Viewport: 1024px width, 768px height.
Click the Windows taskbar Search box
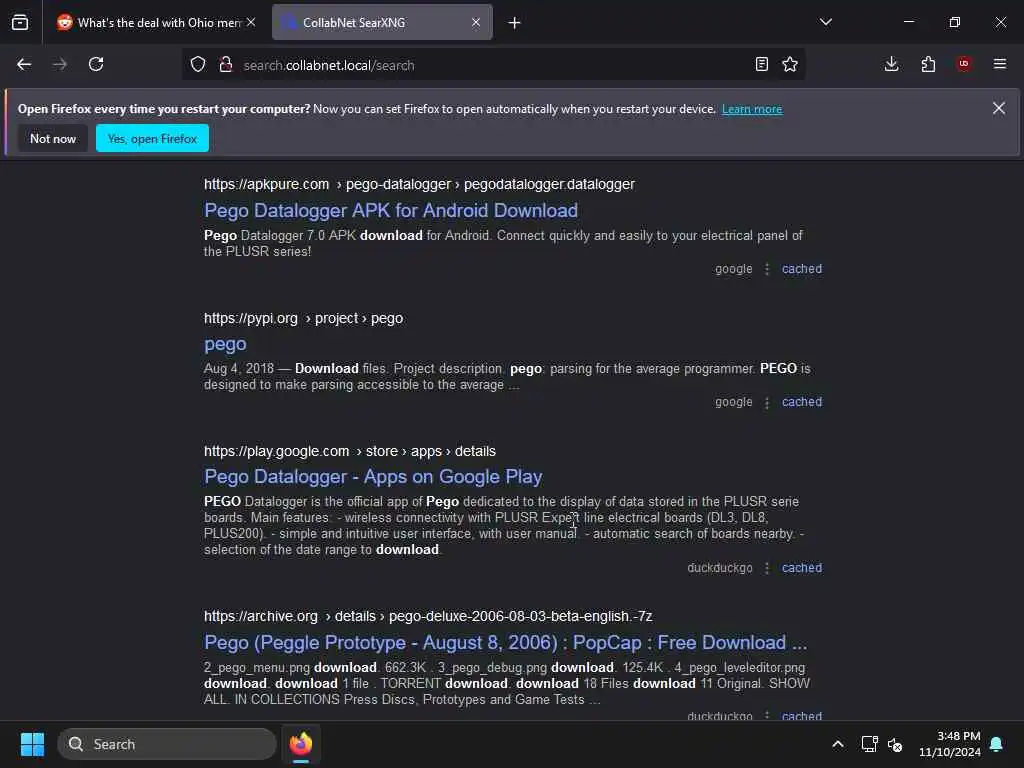pos(167,744)
